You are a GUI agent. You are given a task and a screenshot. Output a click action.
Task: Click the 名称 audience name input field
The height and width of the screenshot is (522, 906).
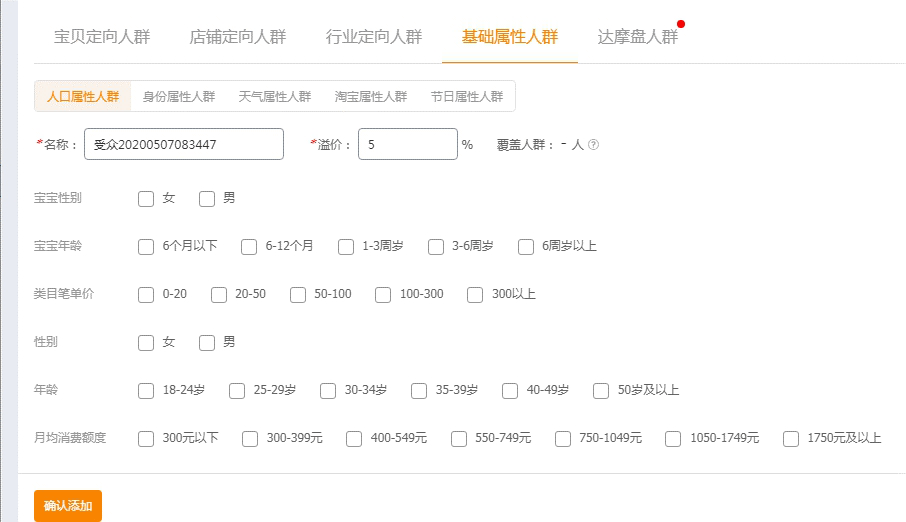184,144
